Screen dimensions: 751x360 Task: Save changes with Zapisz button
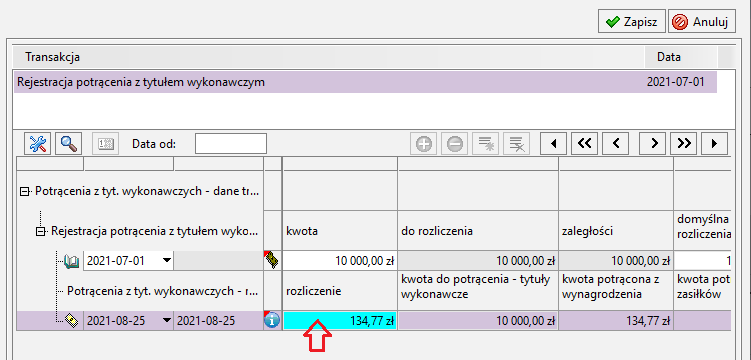click(632, 22)
